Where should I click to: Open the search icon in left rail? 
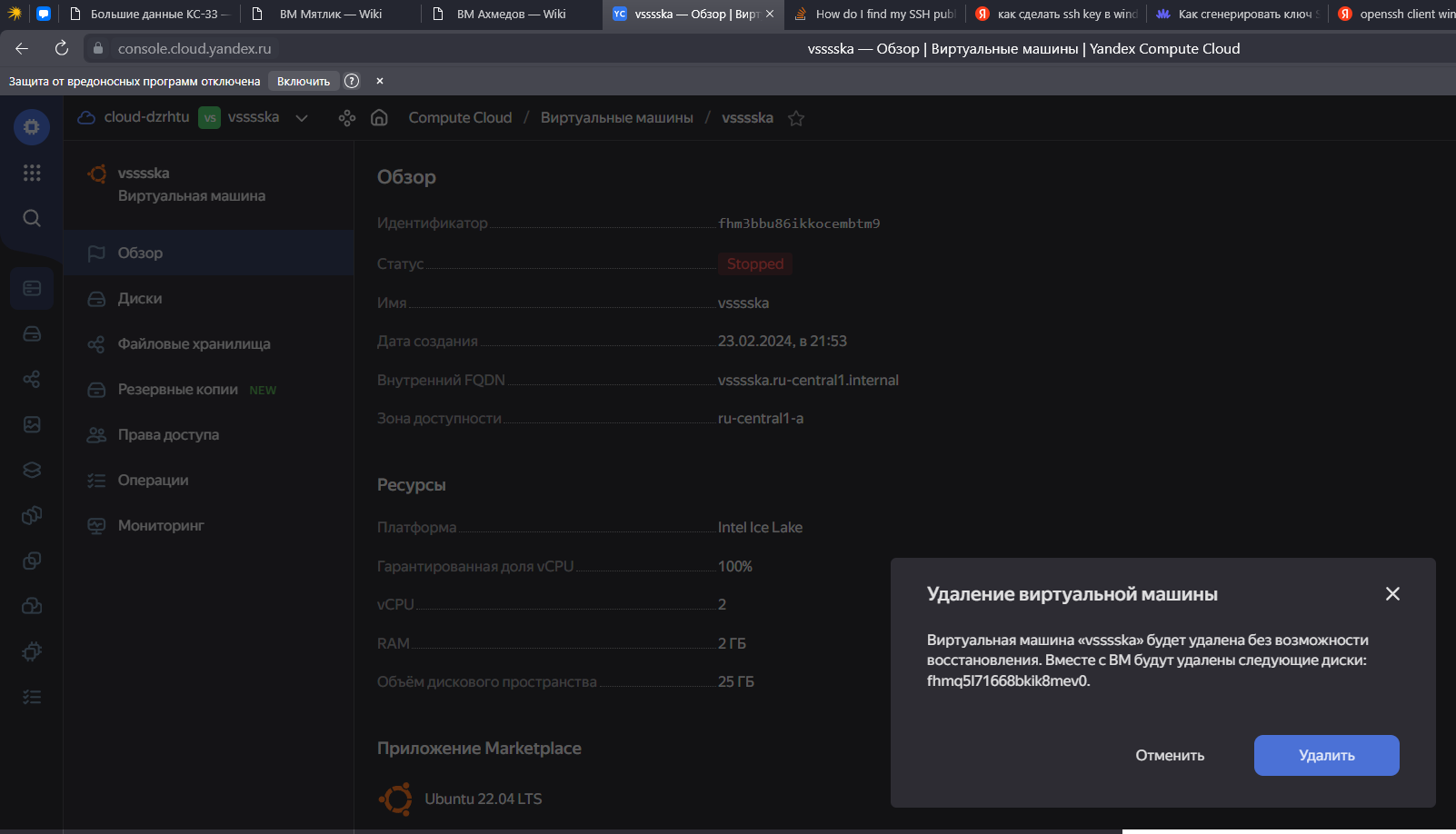point(32,218)
